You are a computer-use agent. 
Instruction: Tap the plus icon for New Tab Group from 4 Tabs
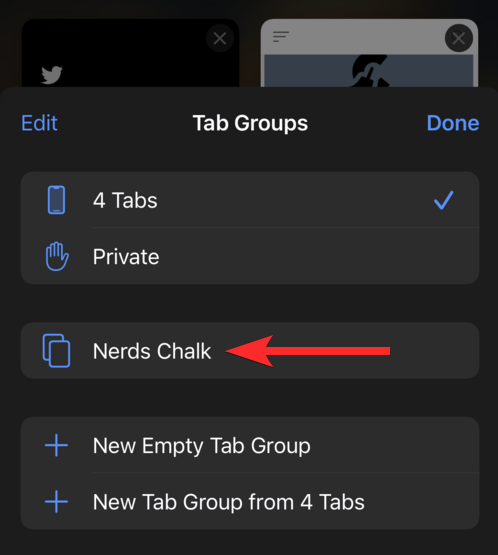56,502
